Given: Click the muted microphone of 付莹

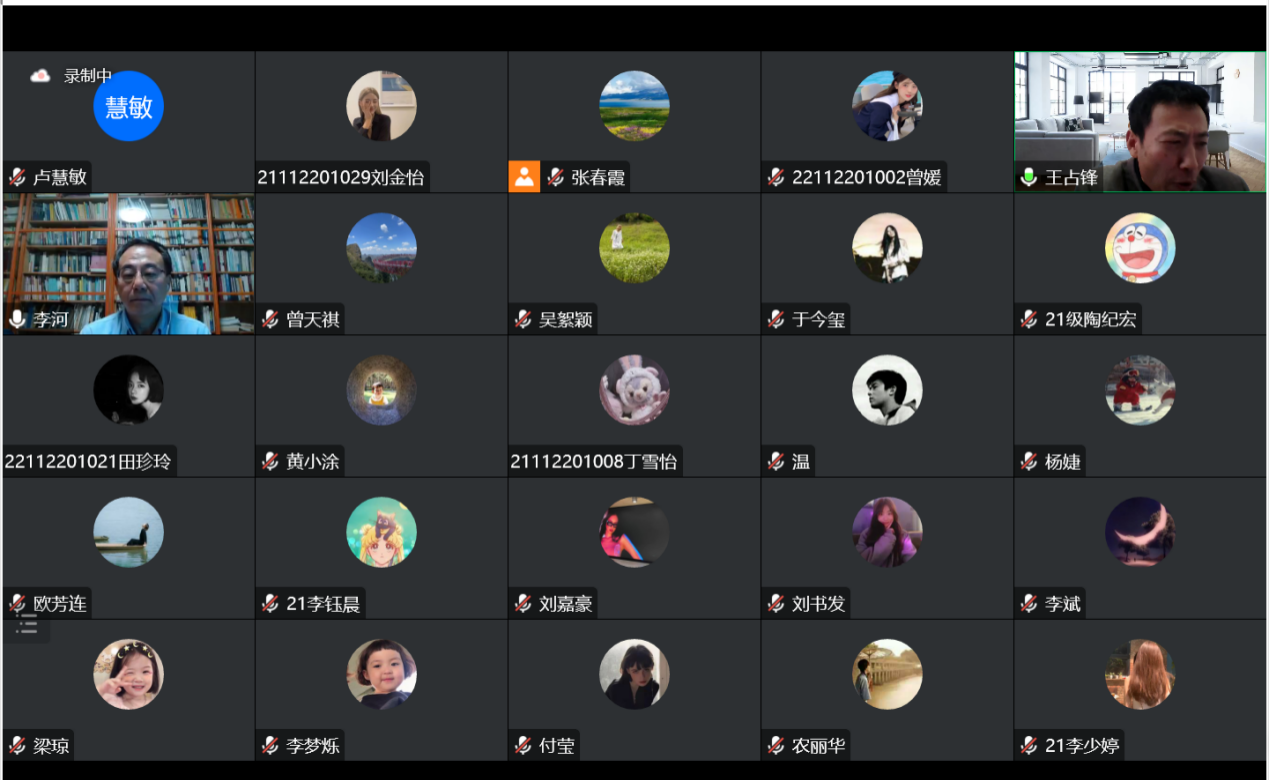Looking at the screenshot, I should pyautogui.click(x=523, y=746).
